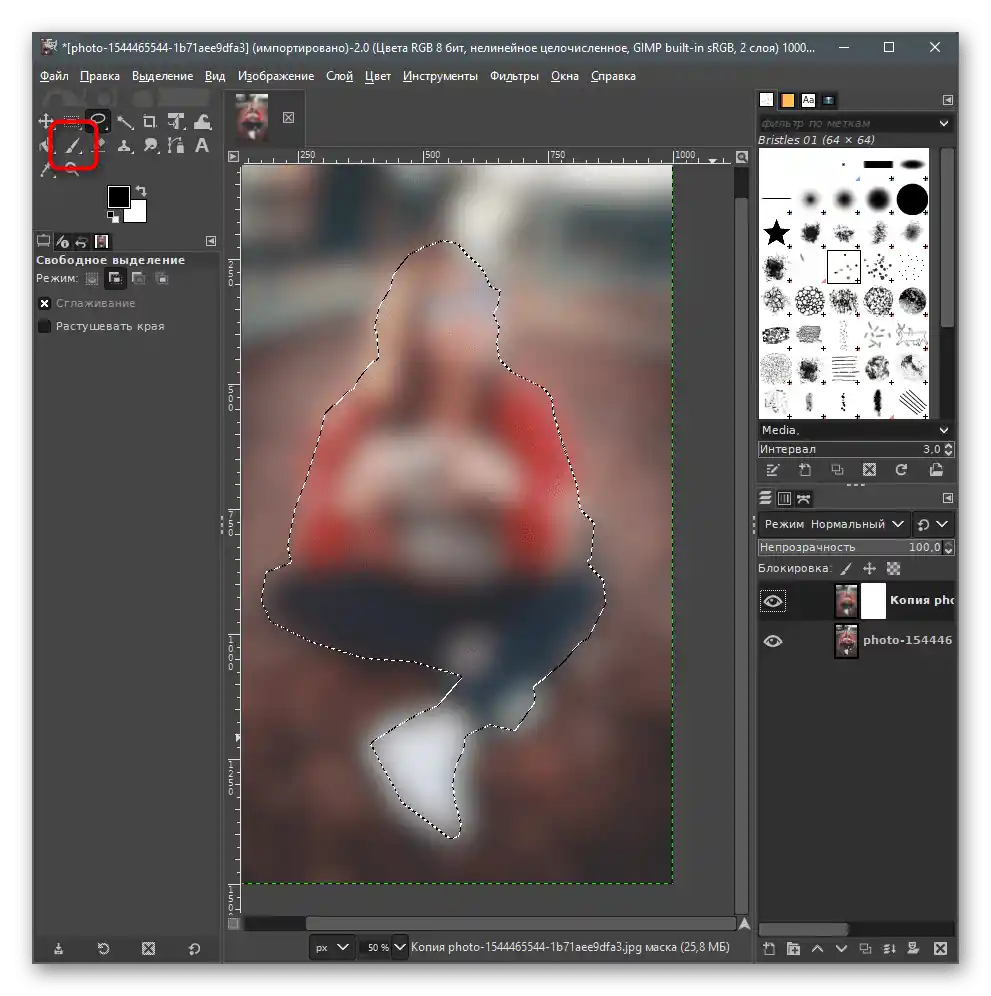Activate the Crop tool
This screenshot has width=991, height=996.
150,121
